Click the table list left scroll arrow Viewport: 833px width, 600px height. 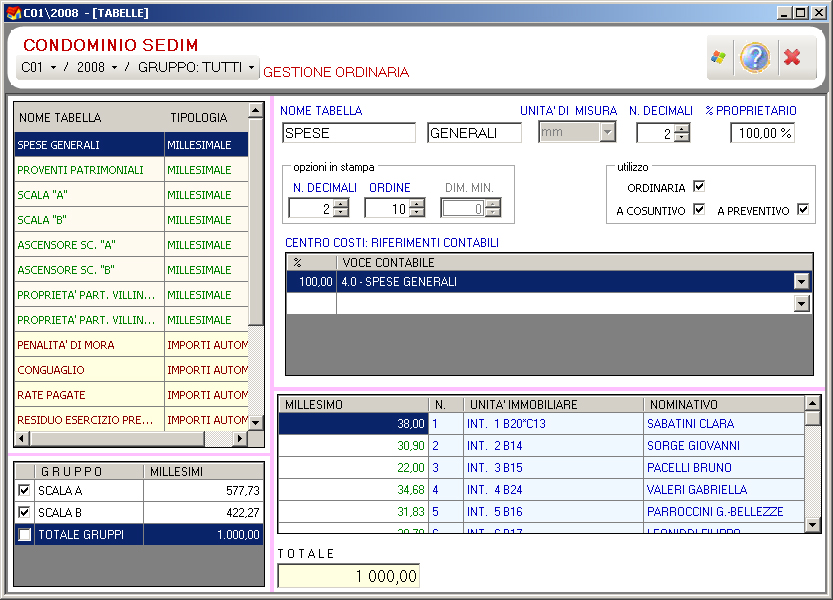click(x=21, y=438)
